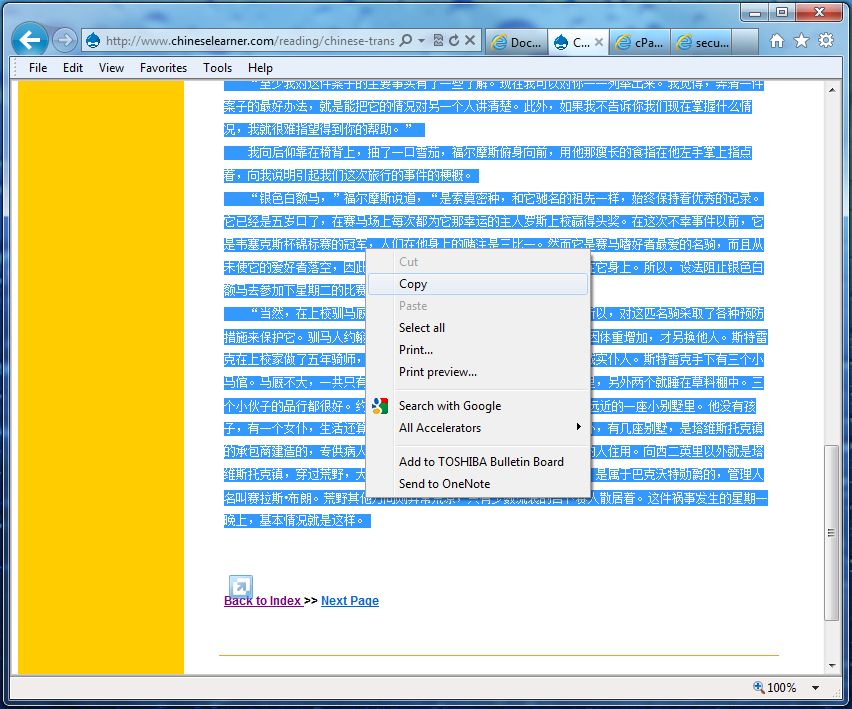
Task: Click the Back to Index link
Action: (x=262, y=601)
